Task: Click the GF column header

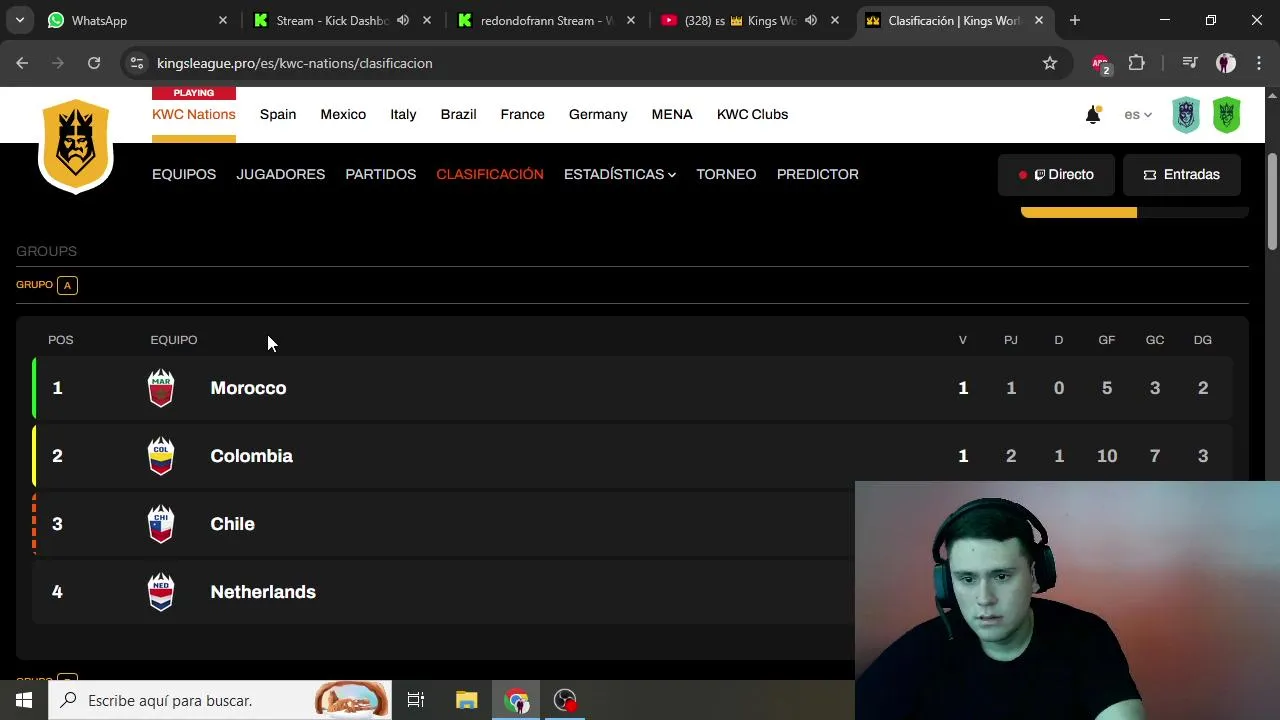Action: pos(1106,340)
